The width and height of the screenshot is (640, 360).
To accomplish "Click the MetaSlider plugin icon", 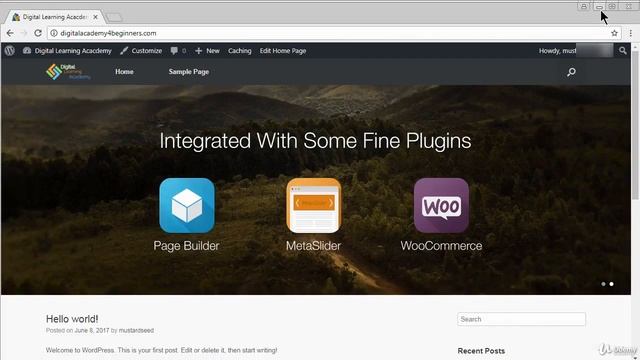I will [x=313, y=205].
